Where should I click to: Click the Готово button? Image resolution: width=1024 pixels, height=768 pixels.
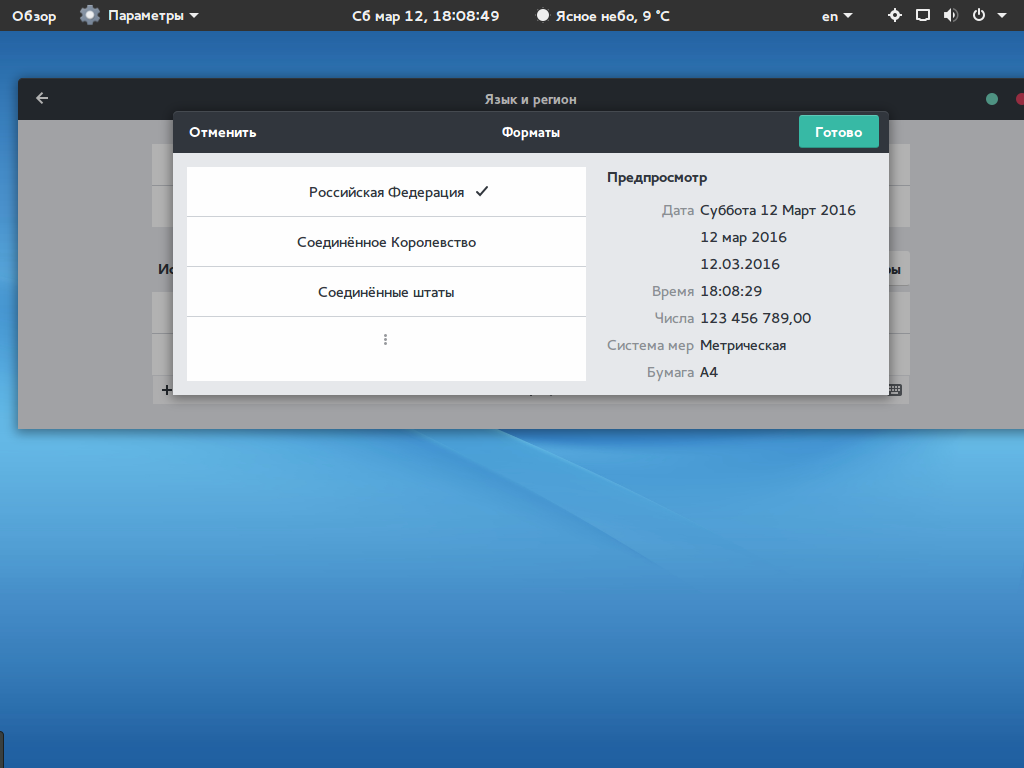(x=839, y=132)
